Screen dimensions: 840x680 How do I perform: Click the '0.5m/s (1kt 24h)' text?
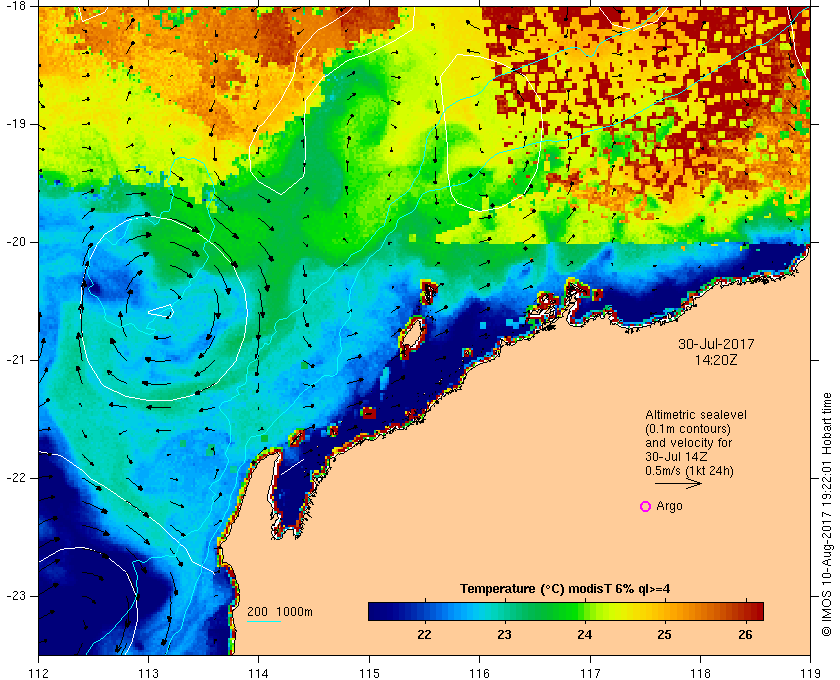tap(689, 471)
